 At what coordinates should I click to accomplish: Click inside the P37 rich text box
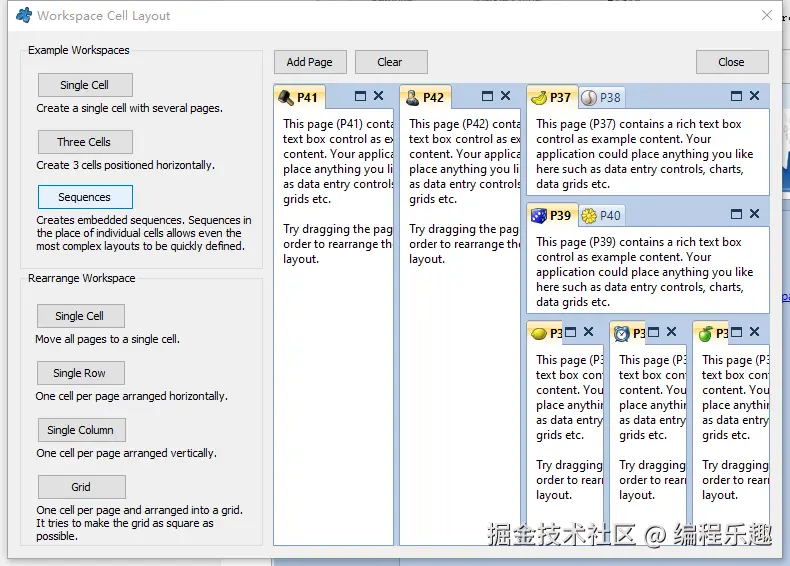[x=648, y=152]
